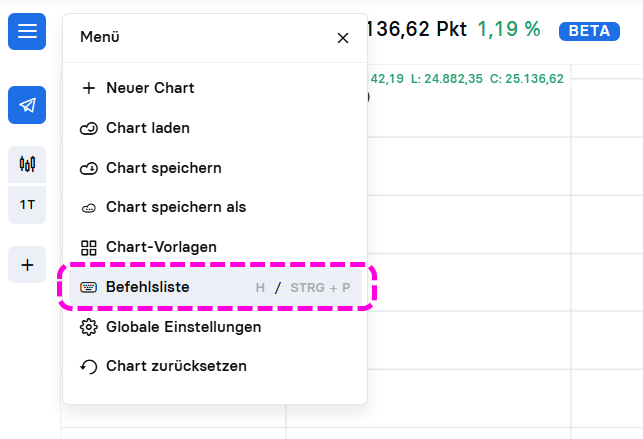Click the hamburger menu button
Image resolution: width=643 pixels, height=439 pixels.
tap(27, 31)
